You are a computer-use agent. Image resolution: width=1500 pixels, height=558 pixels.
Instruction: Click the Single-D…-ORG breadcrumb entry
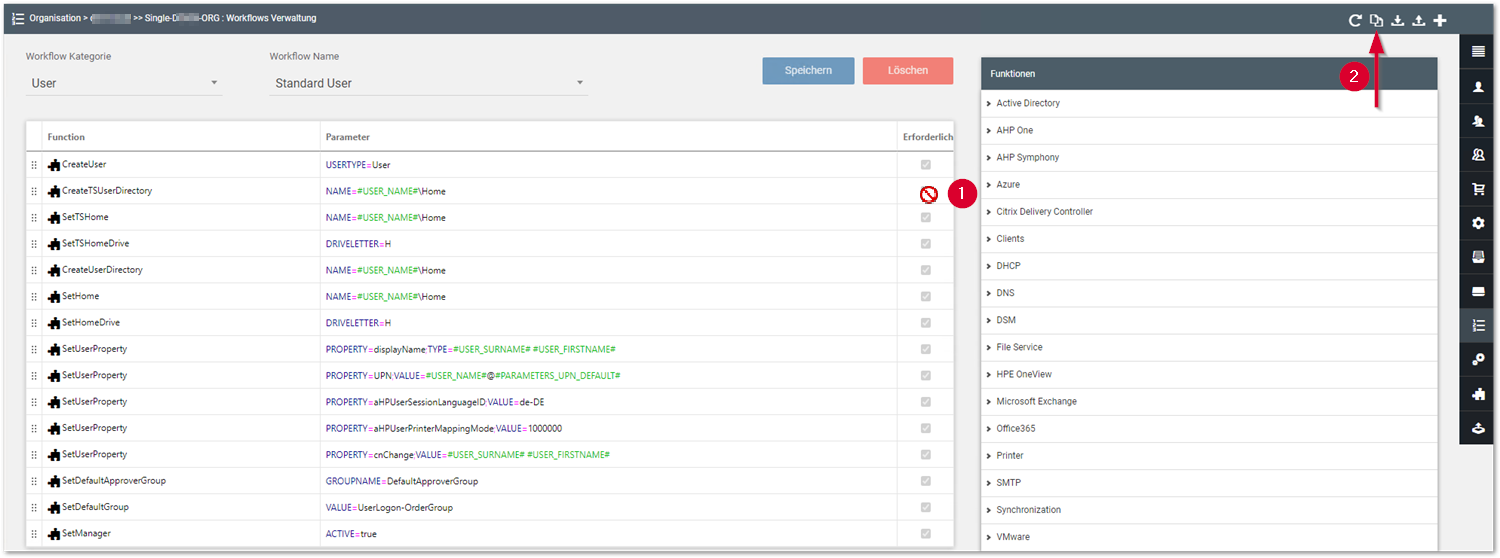click(182, 19)
